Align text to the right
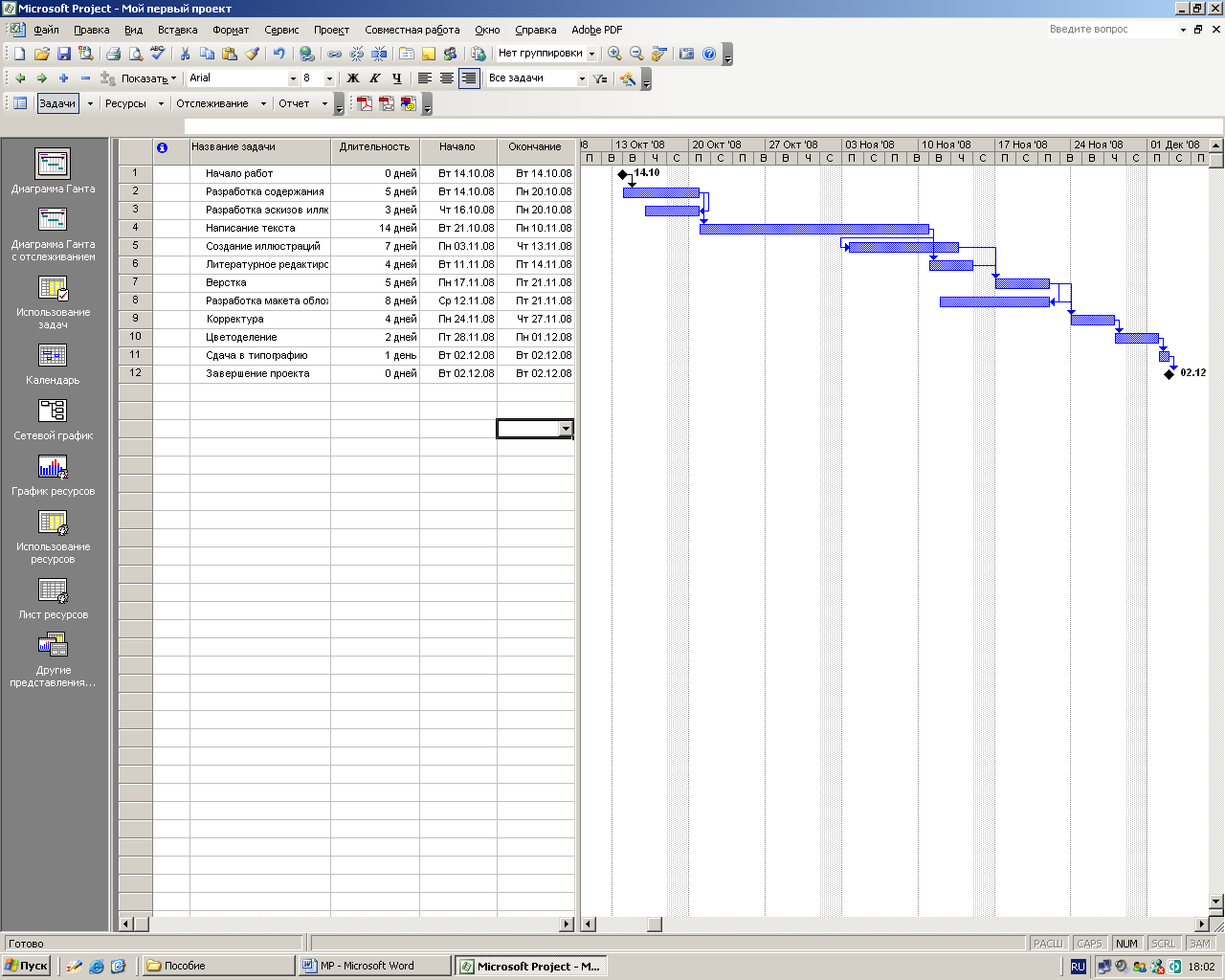 [469, 78]
